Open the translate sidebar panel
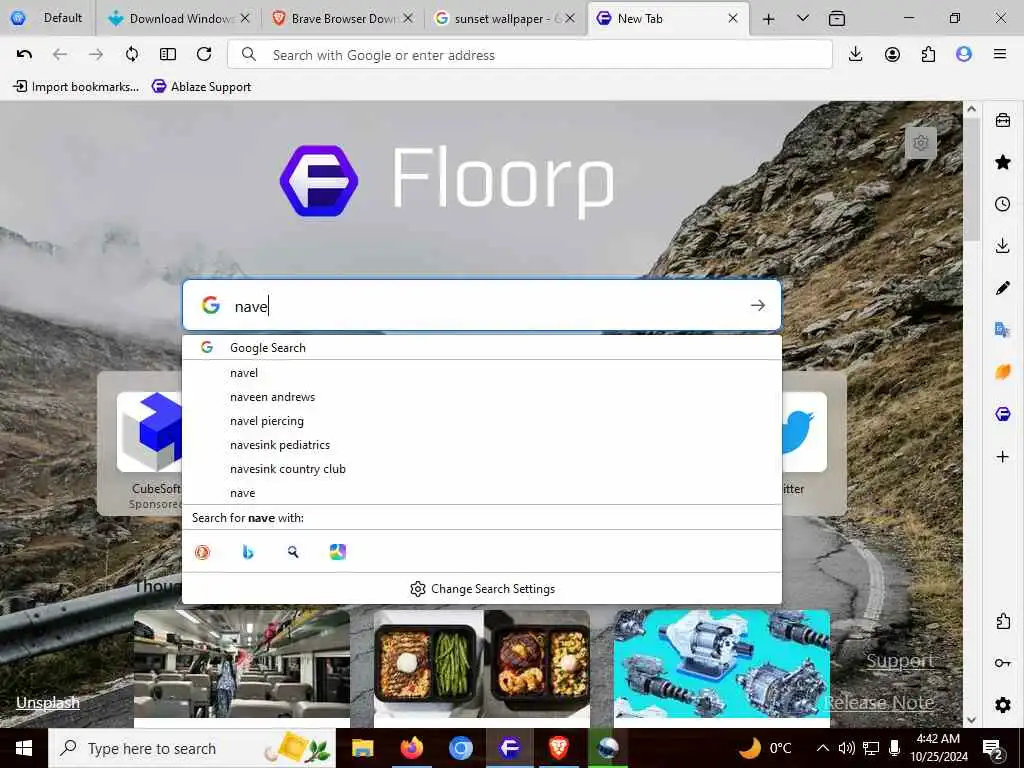 (1003, 330)
